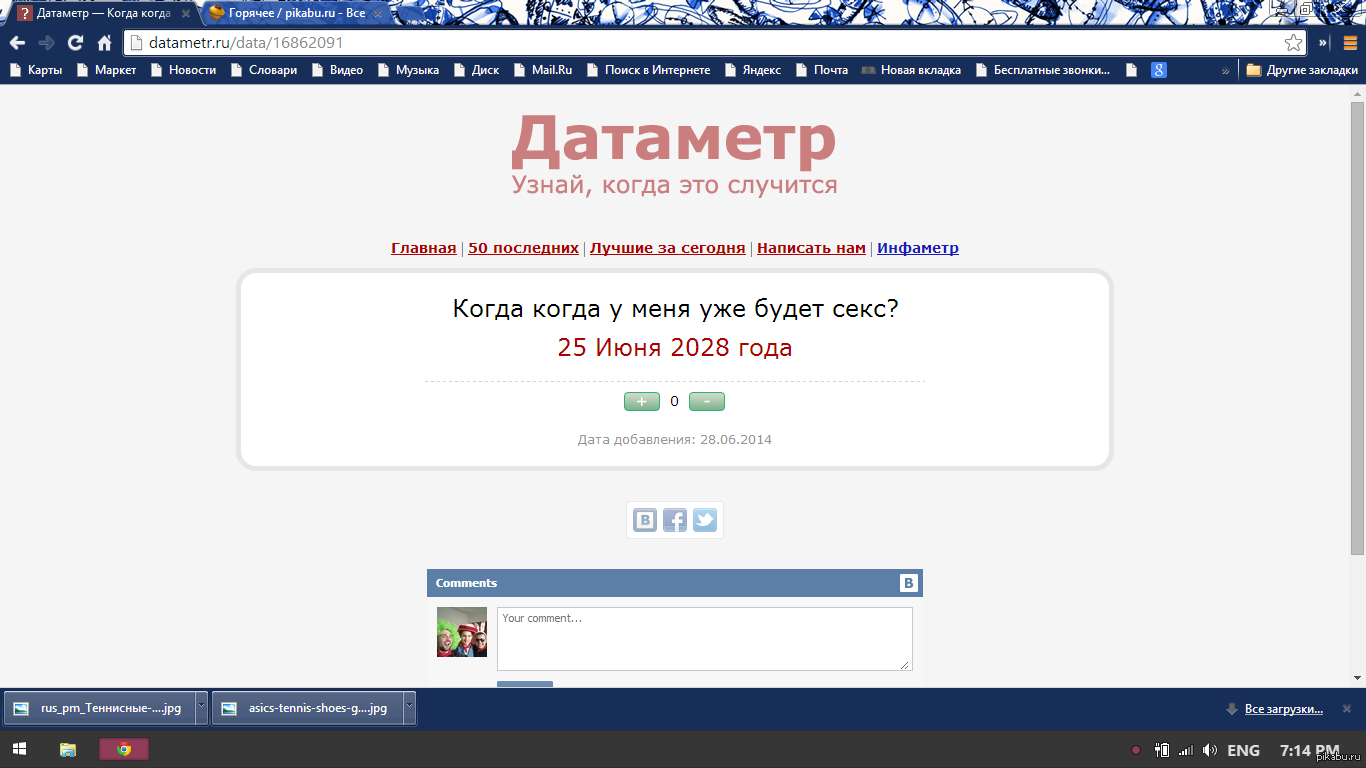The width and height of the screenshot is (1366, 768).
Task: Click the Twitter share icon
Action: [705, 520]
